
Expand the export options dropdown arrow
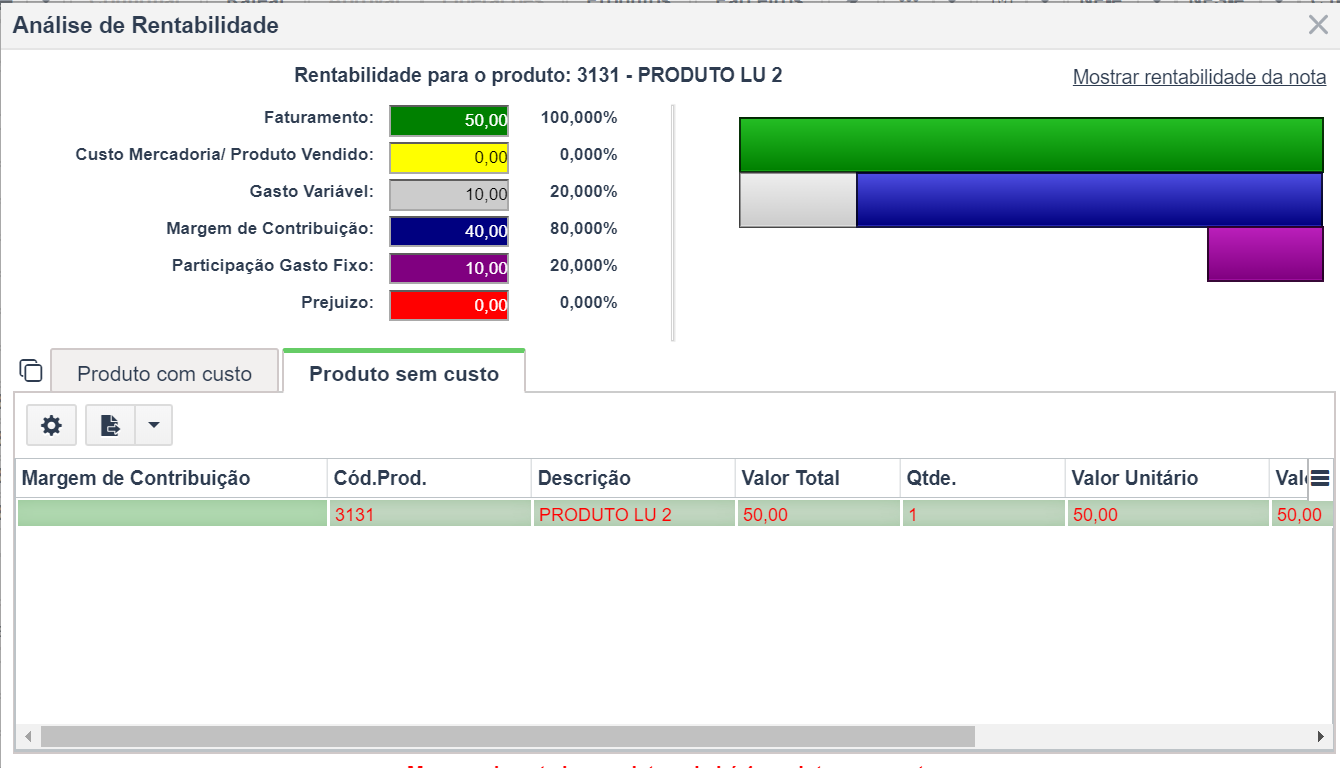click(x=153, y=425)
